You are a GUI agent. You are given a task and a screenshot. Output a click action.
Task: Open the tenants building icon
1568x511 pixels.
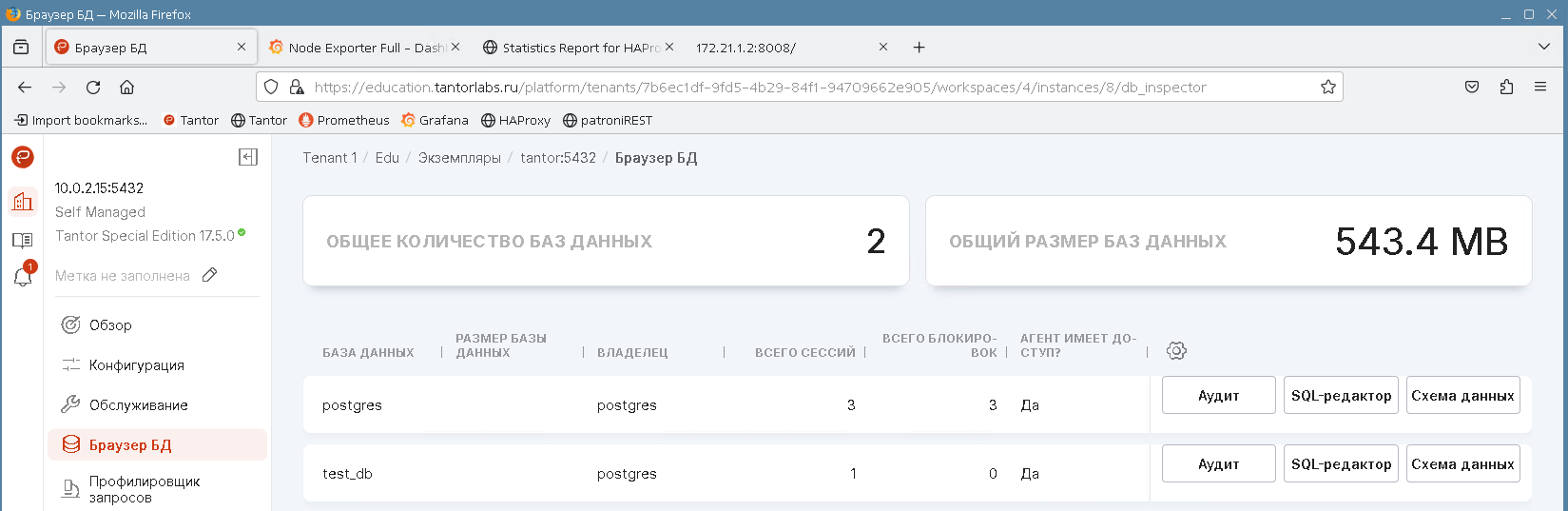[x=22, y=201]
